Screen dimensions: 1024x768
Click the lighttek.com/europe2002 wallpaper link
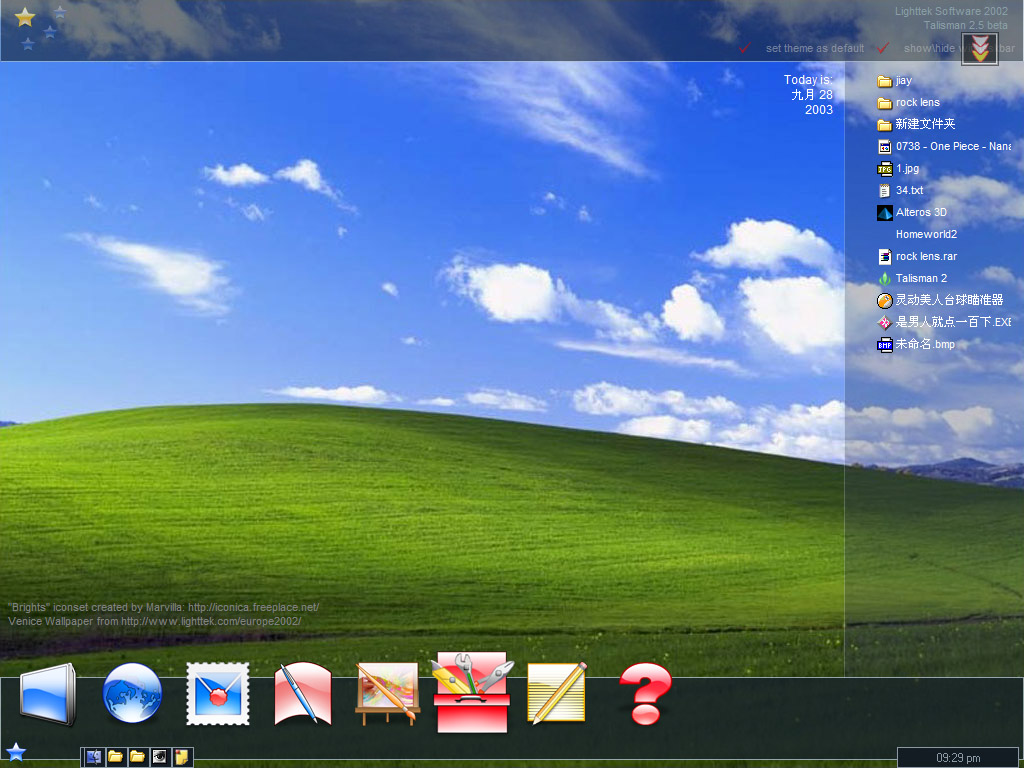point(211,621)
